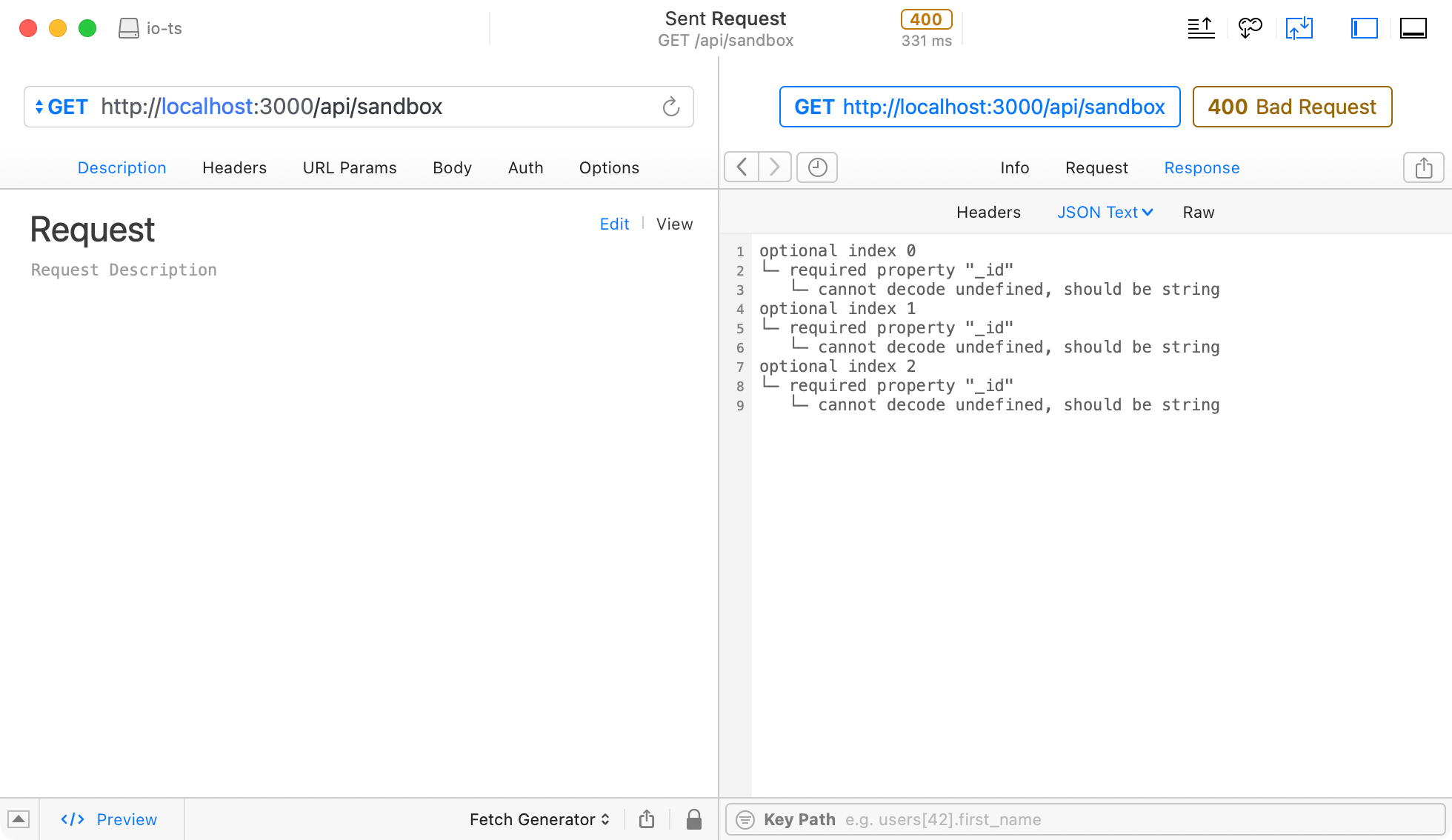Click the 400 status badge in title bar
Viewport: 1452px width, 840px height.
coord(926,19)
